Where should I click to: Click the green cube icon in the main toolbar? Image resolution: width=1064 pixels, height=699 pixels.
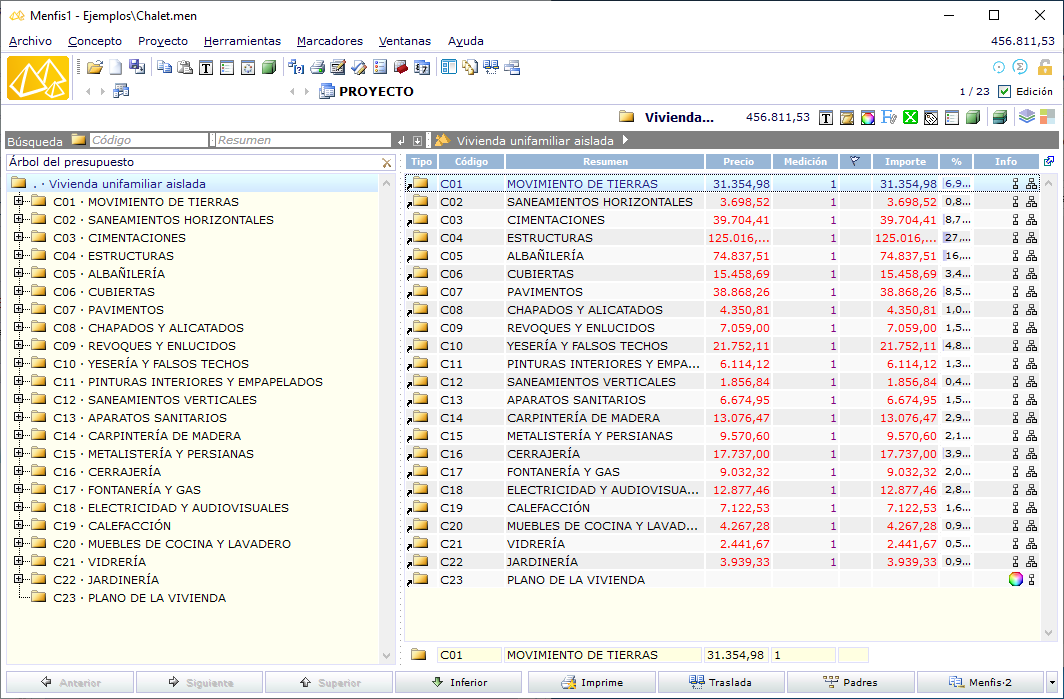point(269,67)
